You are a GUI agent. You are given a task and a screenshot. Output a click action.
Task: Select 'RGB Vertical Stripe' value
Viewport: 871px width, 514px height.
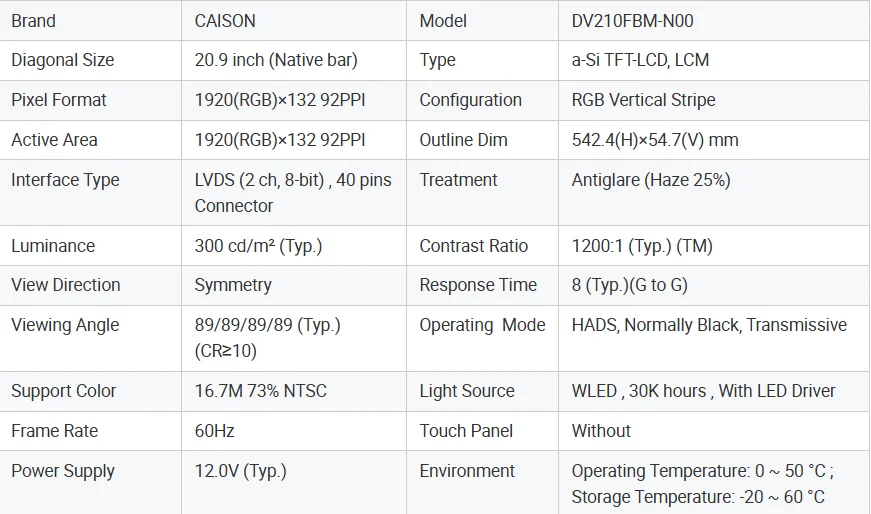pos(643,100)
